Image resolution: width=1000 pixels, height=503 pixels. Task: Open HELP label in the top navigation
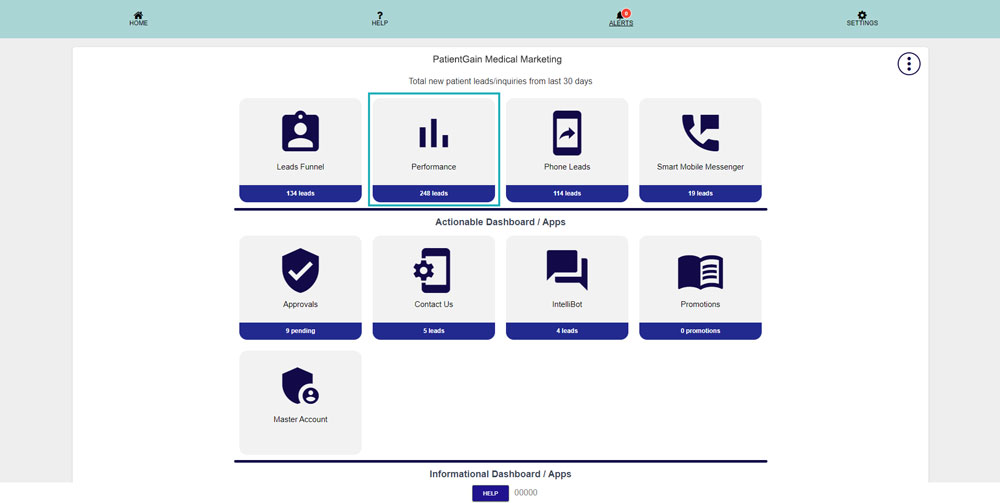point(380,23)
